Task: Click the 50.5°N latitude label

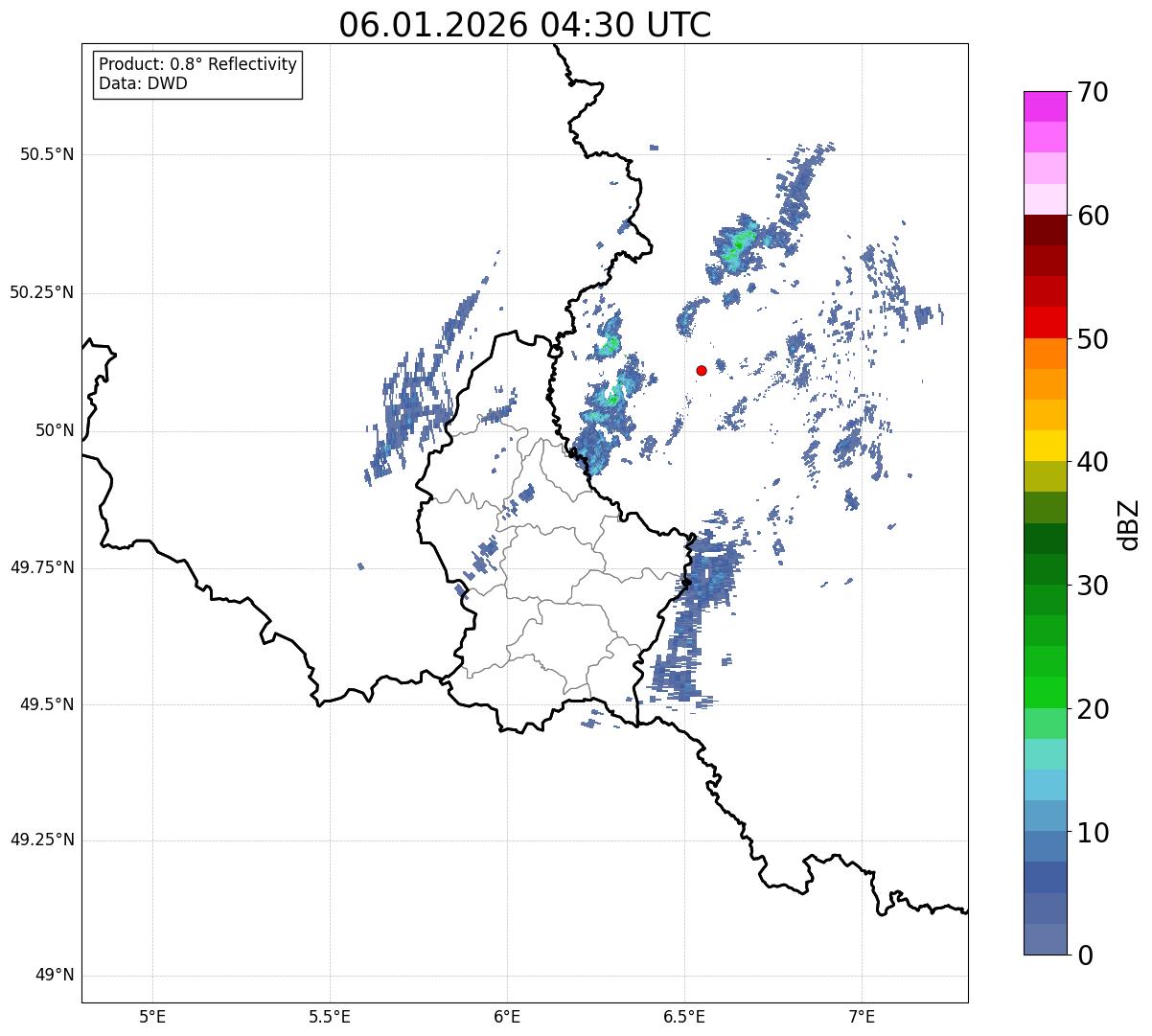Action: 47,154
